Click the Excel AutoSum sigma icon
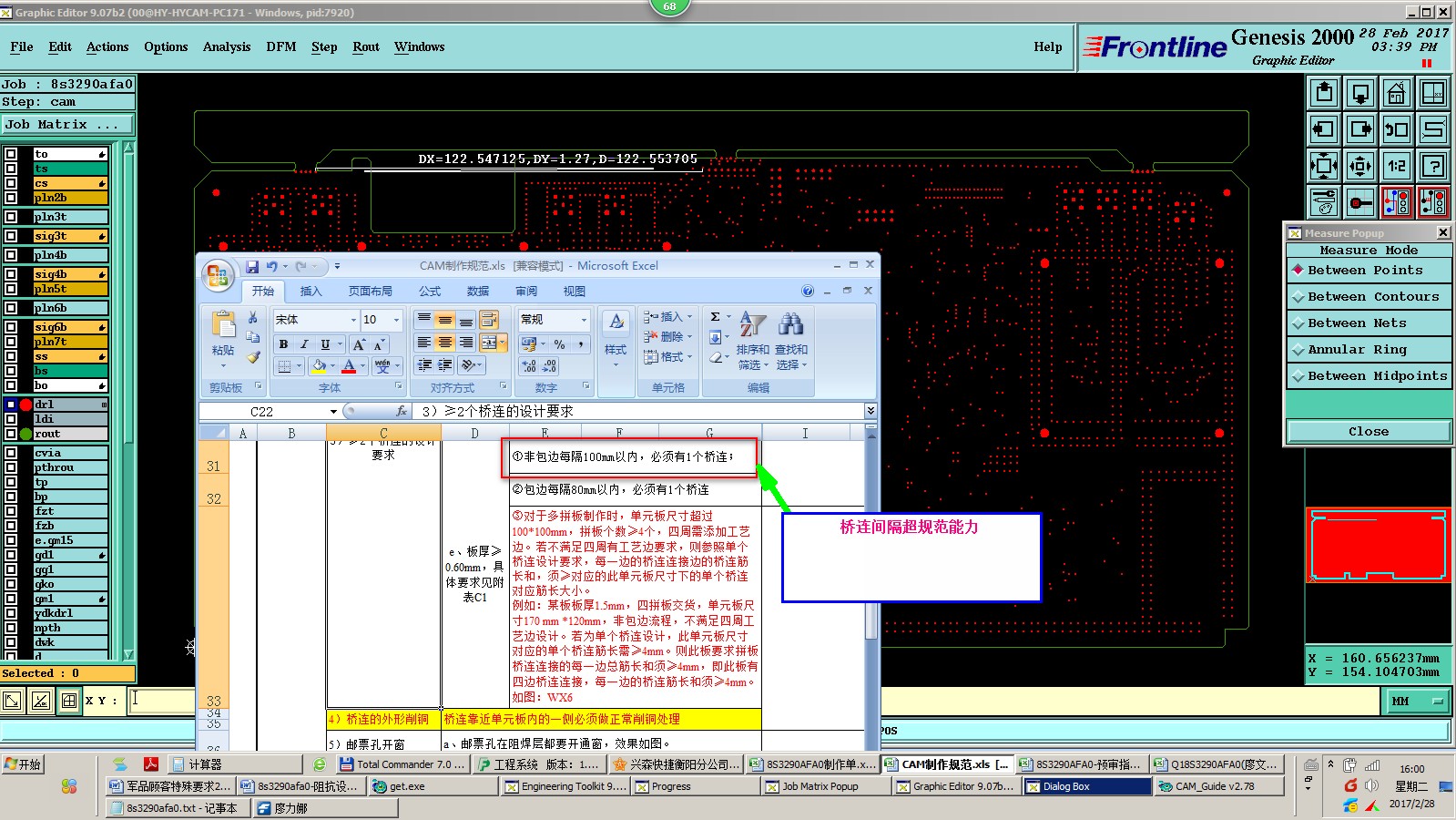This screenshot has height=820, width=1456. (x=716, y=317)
